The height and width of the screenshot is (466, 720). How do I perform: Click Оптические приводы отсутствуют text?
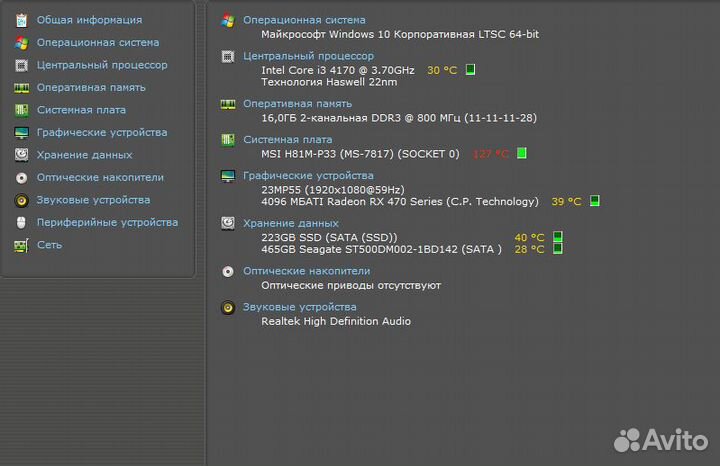351,286
